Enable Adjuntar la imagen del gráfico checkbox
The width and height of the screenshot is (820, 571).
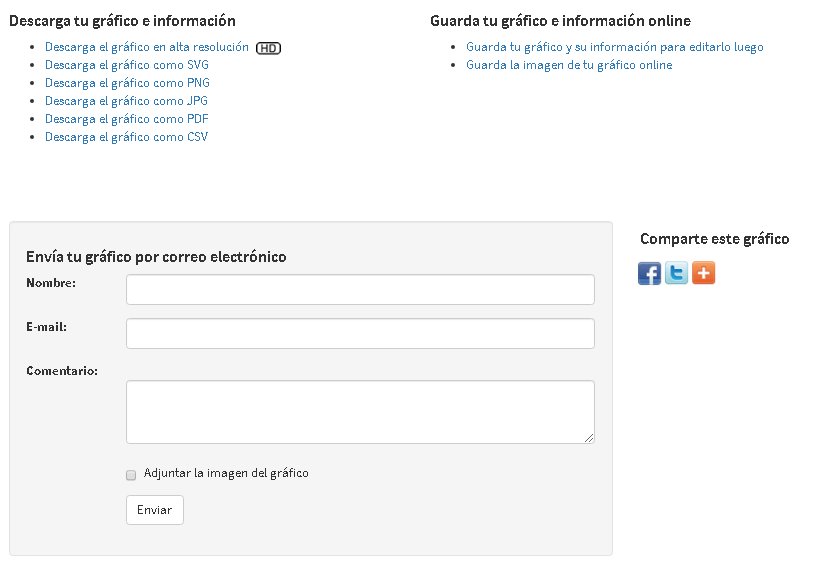131,475
